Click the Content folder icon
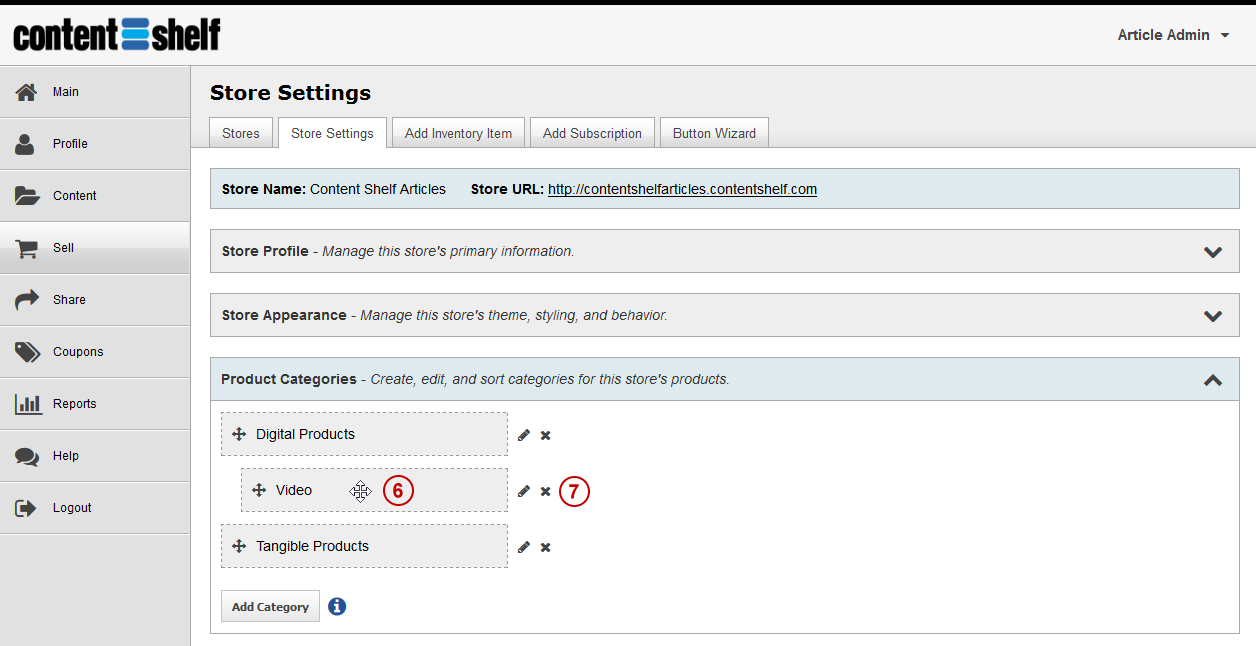The height and width of the screenshot is (646, 1256). [27, 196]
